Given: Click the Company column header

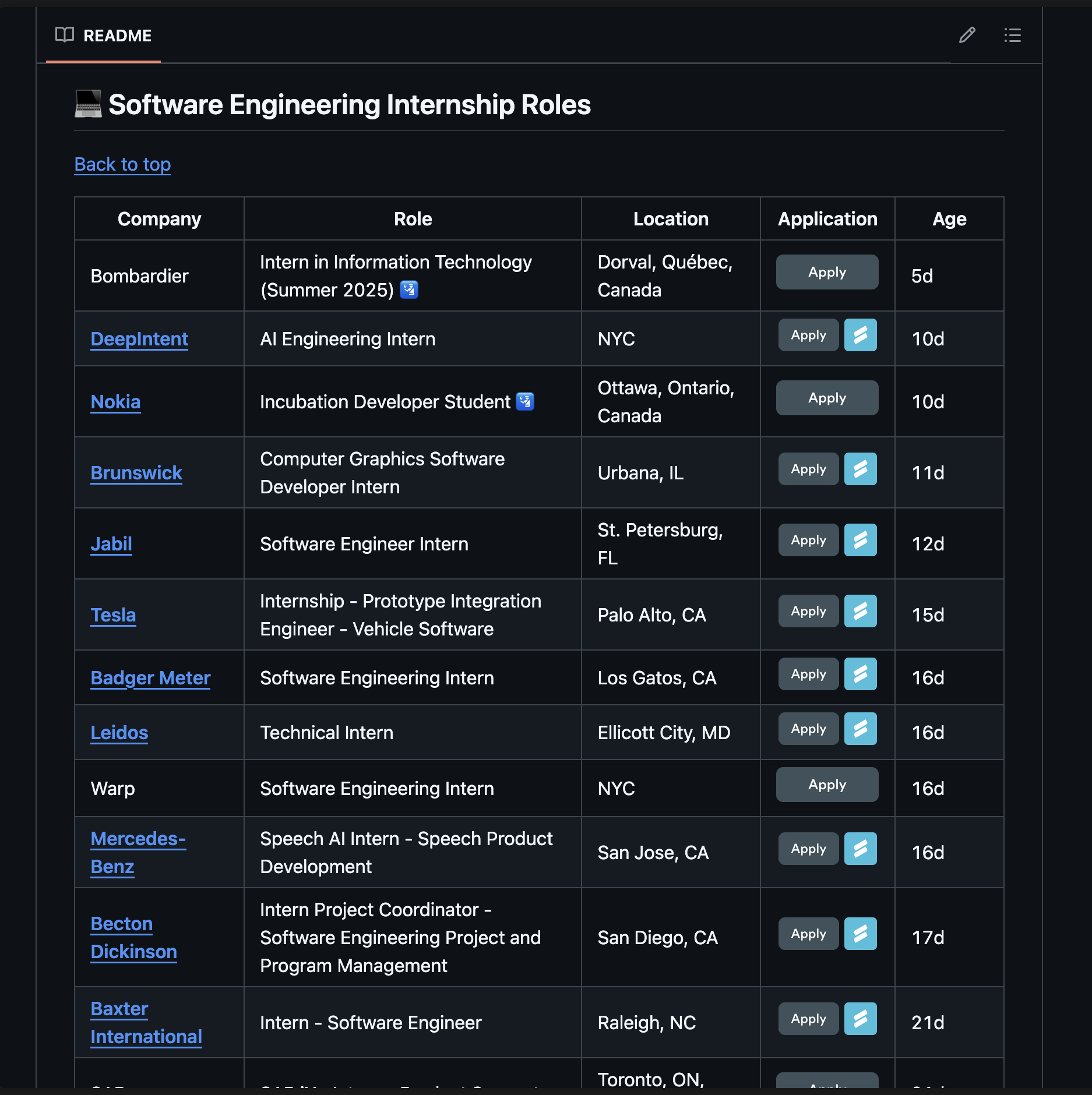Looking at the screenshot, I should (x=159, y=219).
